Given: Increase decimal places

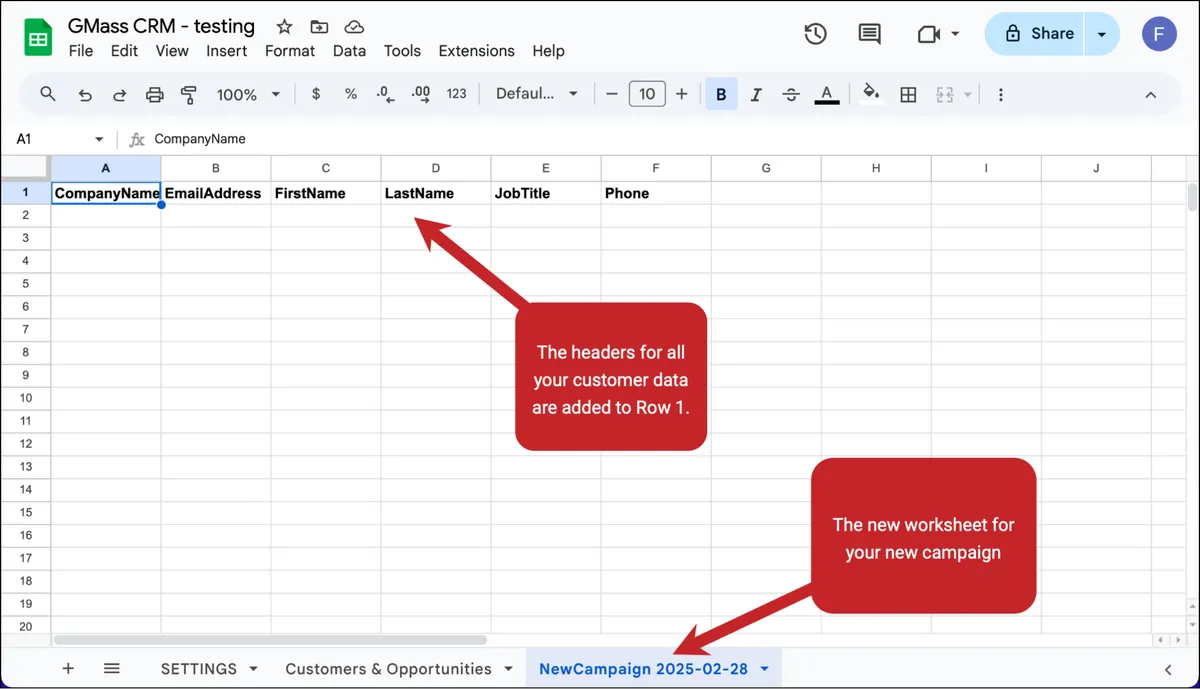Looking at the screenshot, I should click(x=421, y=94).
